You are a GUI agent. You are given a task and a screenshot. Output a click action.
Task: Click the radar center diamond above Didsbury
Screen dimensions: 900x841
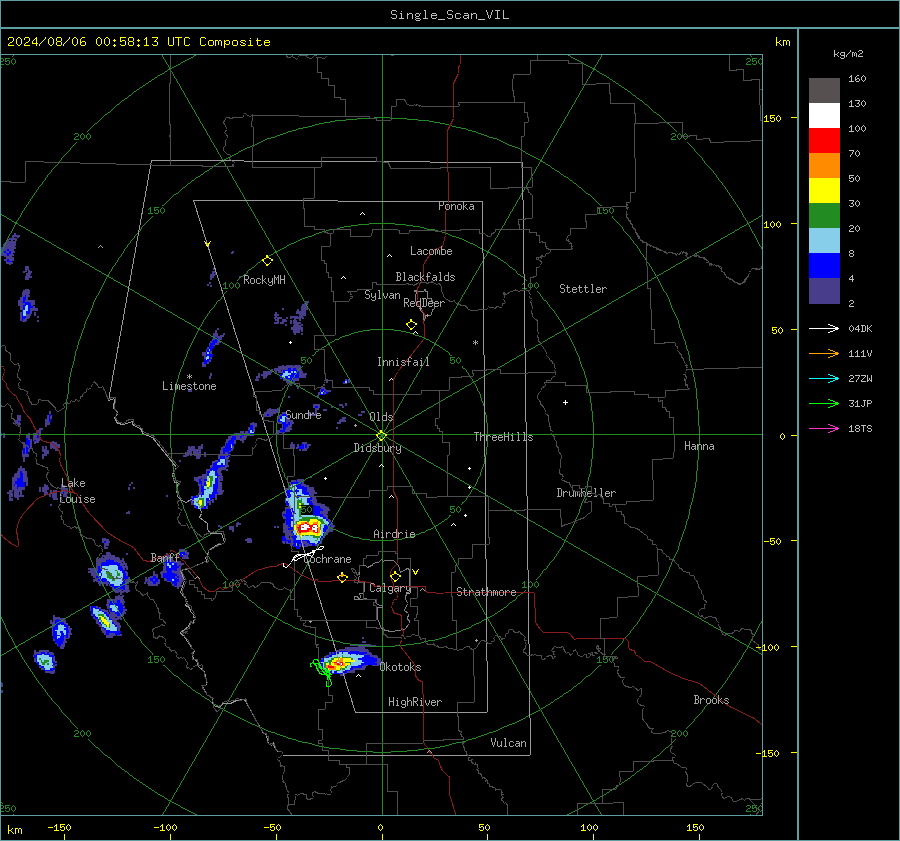[x=382, y=436]
